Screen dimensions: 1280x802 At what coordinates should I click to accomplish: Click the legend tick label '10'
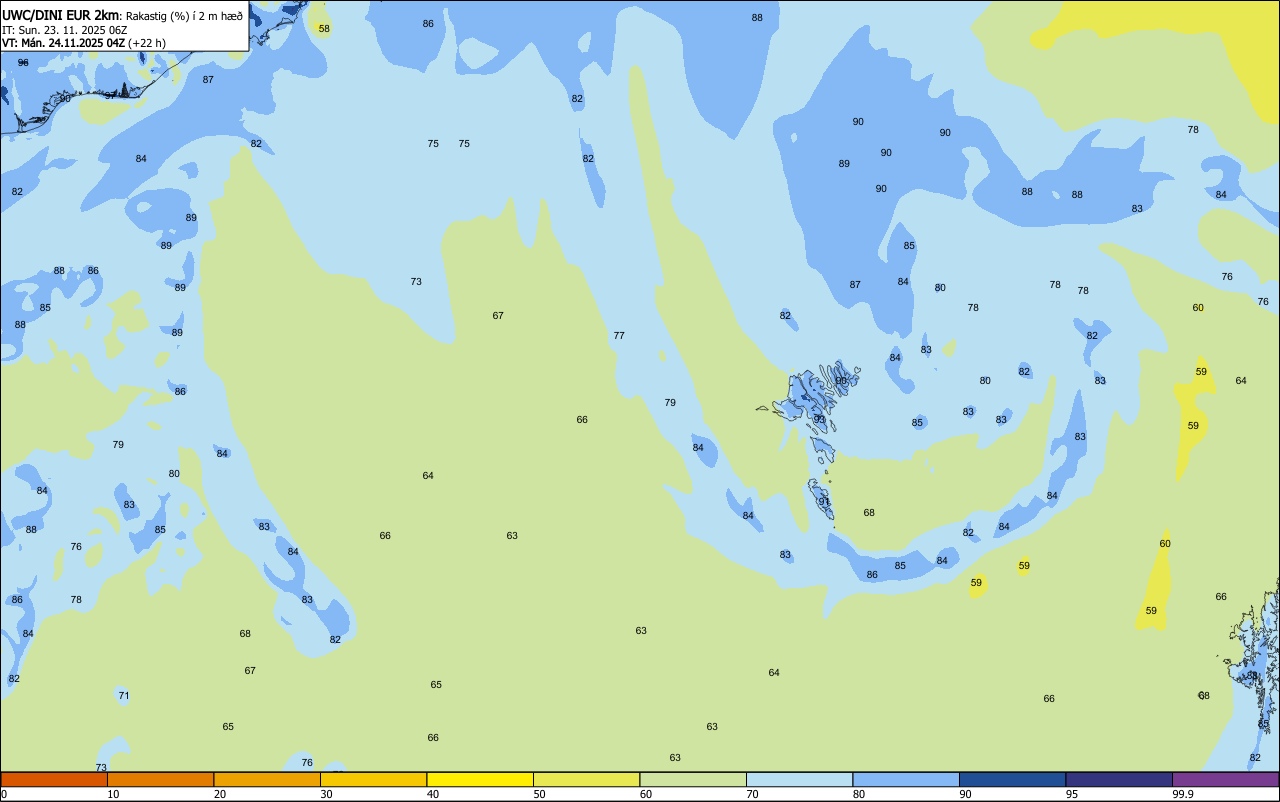pos(113,794)
